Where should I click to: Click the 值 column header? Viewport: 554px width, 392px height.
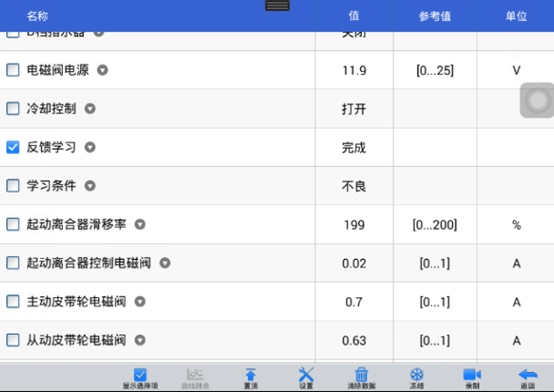tap(354, 16)
